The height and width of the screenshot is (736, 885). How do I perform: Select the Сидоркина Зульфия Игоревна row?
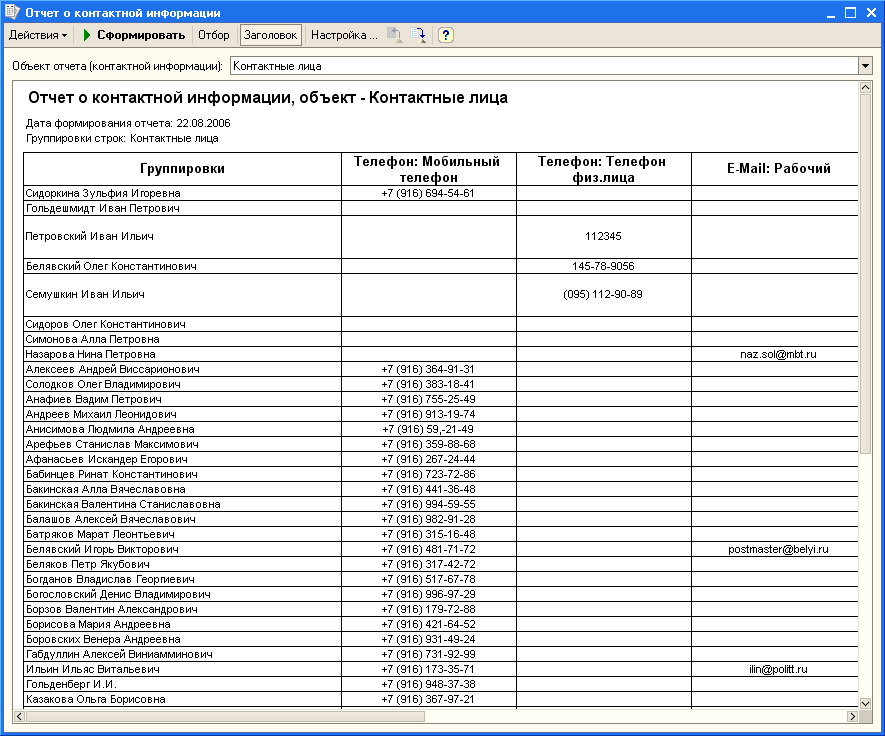click(103, 193)
